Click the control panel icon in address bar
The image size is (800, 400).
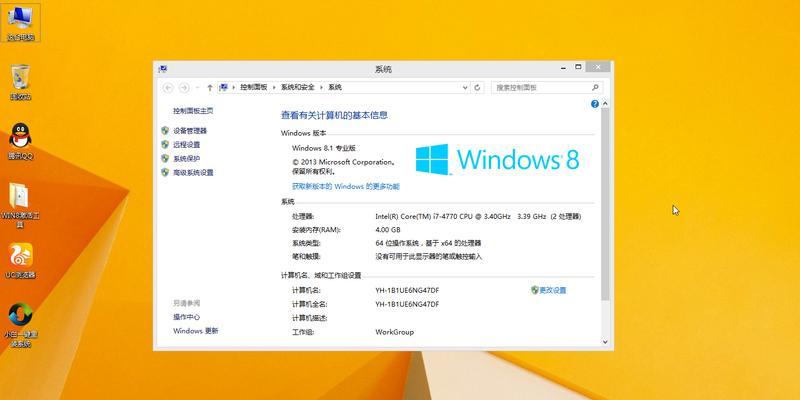pos(223,88)
